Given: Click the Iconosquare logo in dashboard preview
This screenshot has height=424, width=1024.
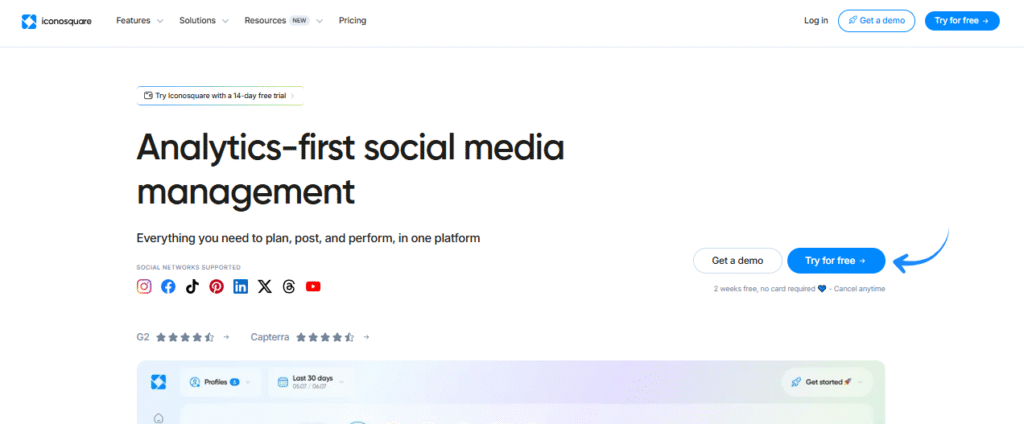Looking at the screenshot, I should pyautogui.click(x=158, y=382).
